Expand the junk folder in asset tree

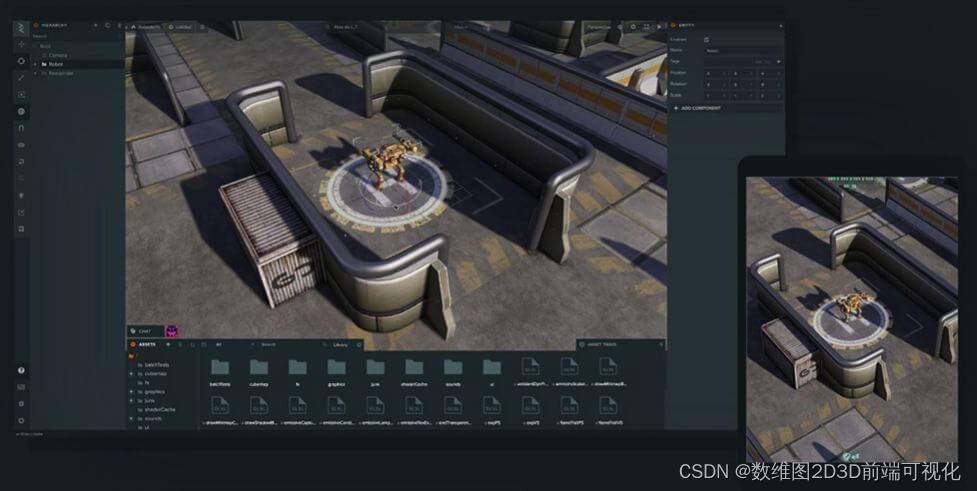click(131, 401)
